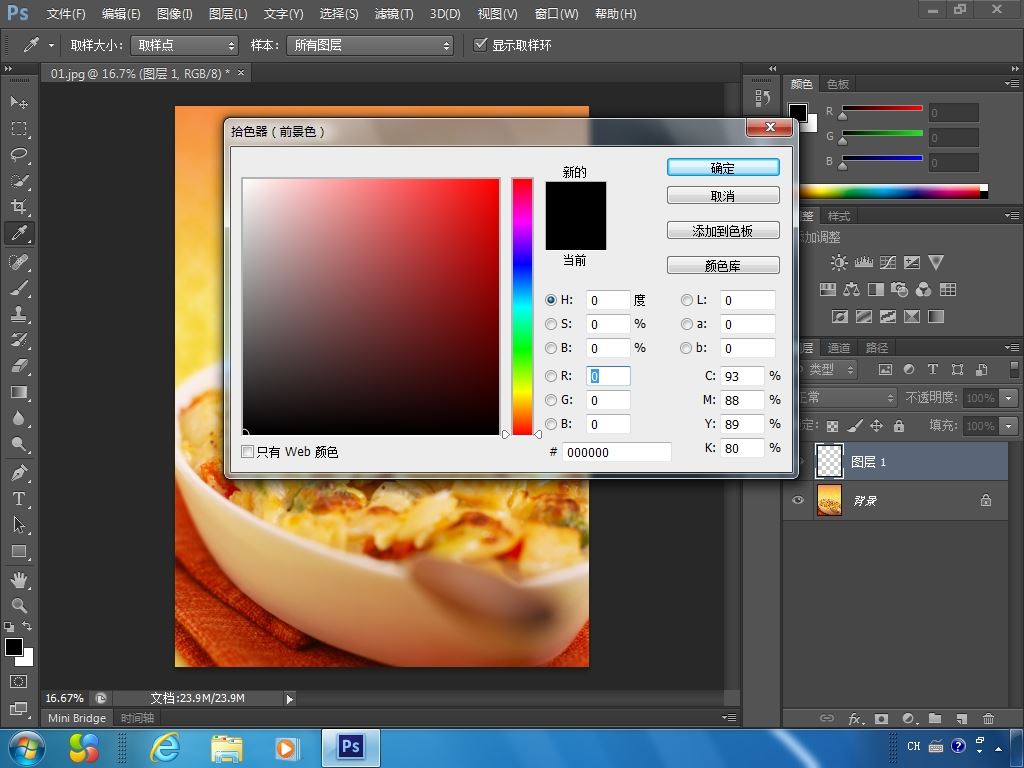This screenshot has height=768, width=1024.
Task: Select the Lasso tool
Action: click(x=19, y=155)
